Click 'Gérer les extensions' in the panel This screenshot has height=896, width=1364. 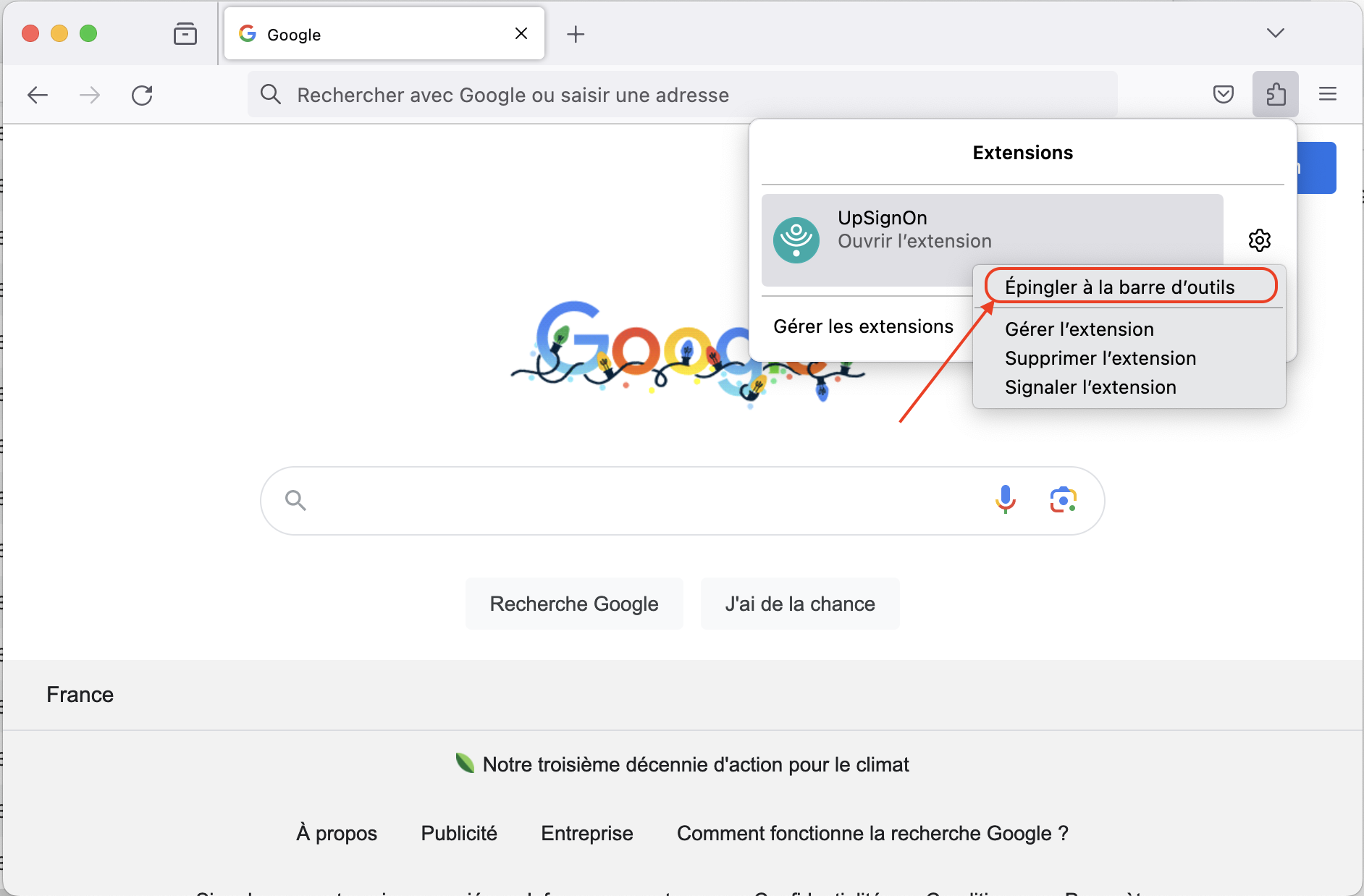863,326
